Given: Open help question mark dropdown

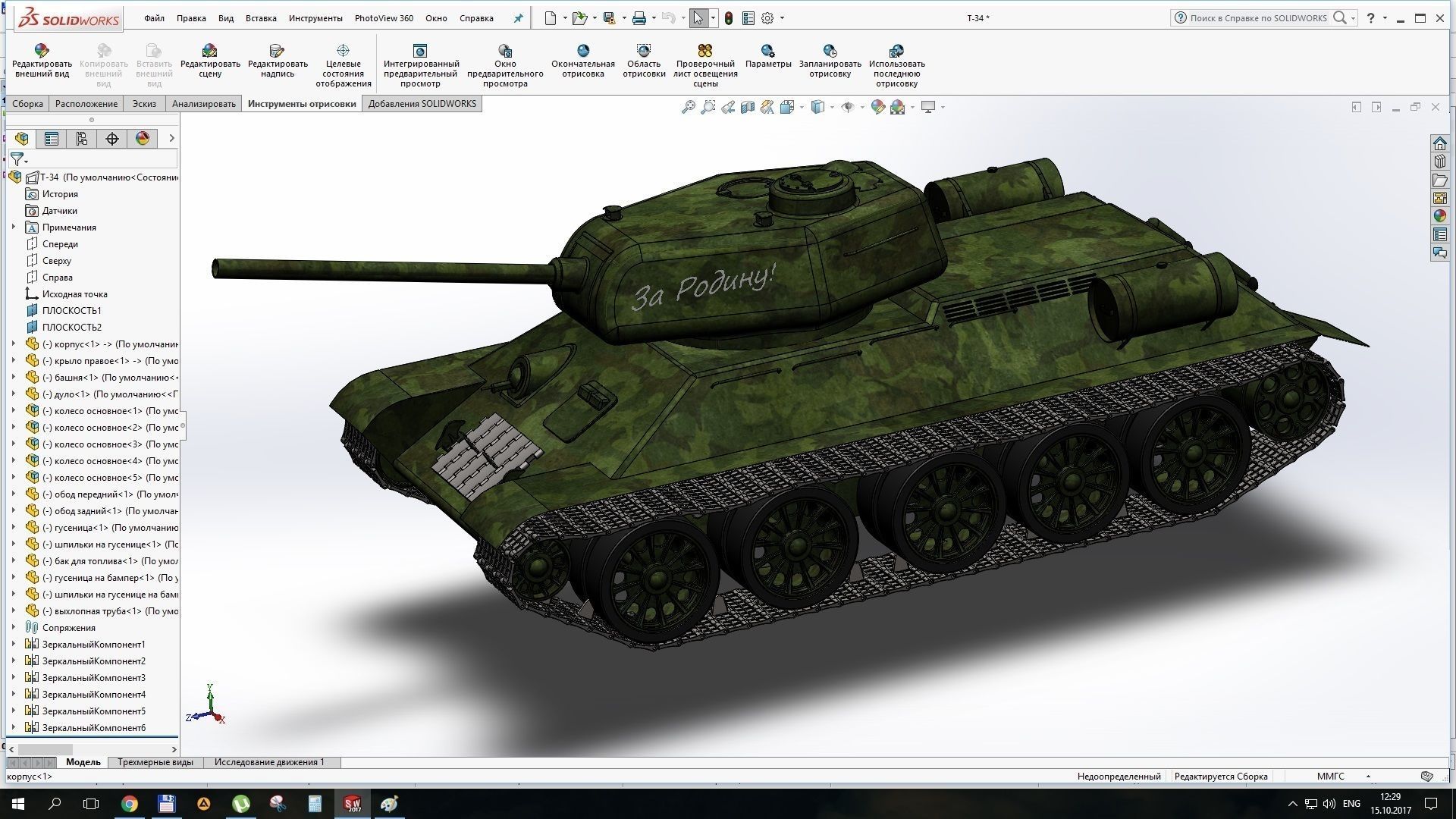Looking at the screenshot, I should 1385,18.
